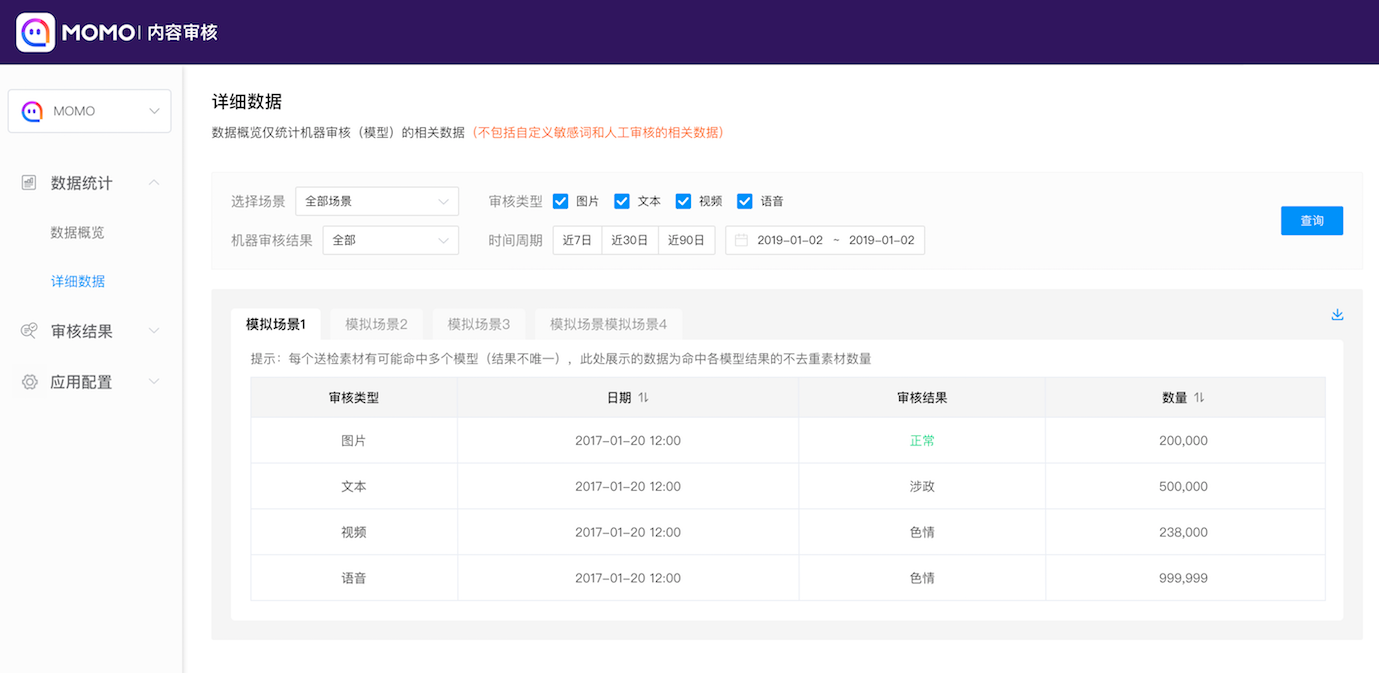Click the 语音 cell in table
The image size is (1379, 673).
354,578
